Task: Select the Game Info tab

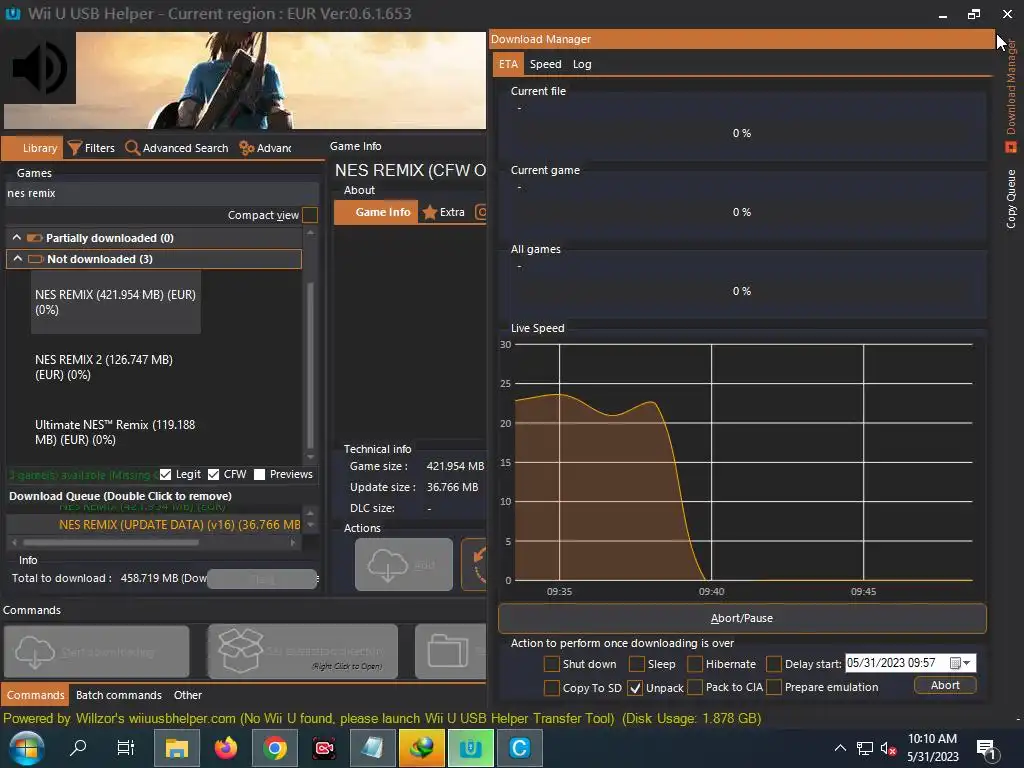Action: (x=376, y=212)
